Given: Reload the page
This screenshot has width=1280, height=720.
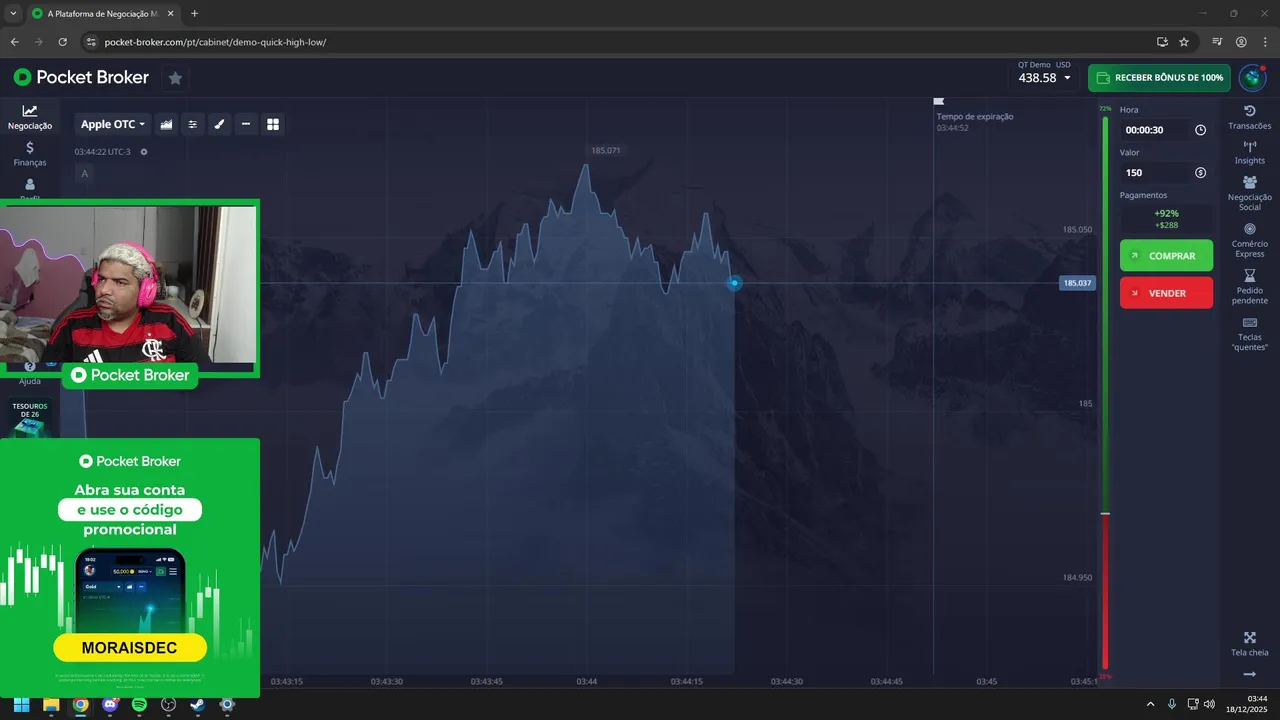Looking at the screenshot, I should (62, 42).
